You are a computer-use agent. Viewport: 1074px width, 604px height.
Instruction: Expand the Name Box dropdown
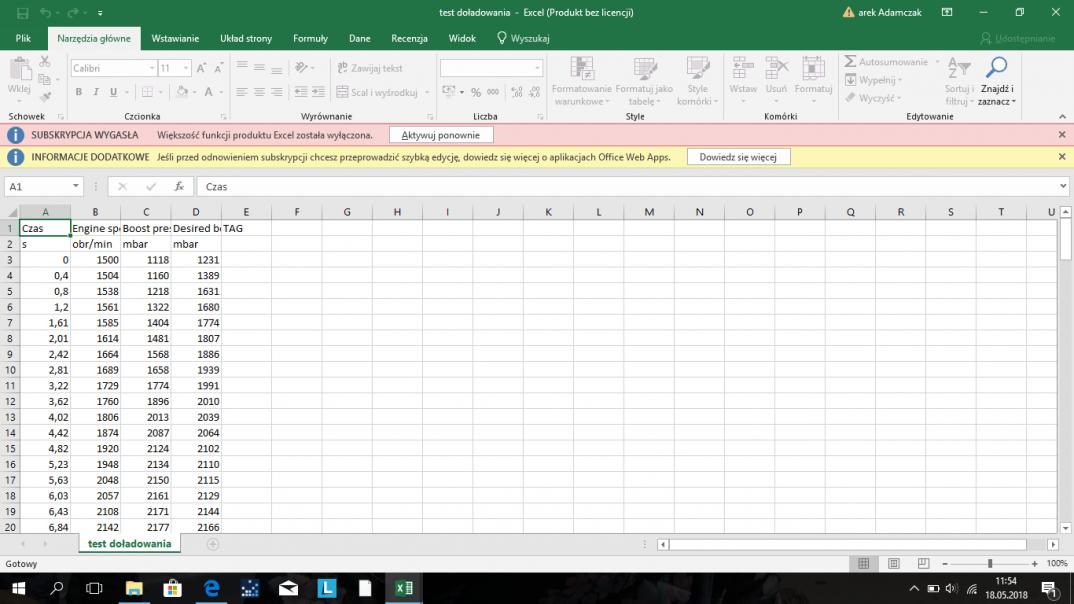pyautogui.click(x=76, y=187)
